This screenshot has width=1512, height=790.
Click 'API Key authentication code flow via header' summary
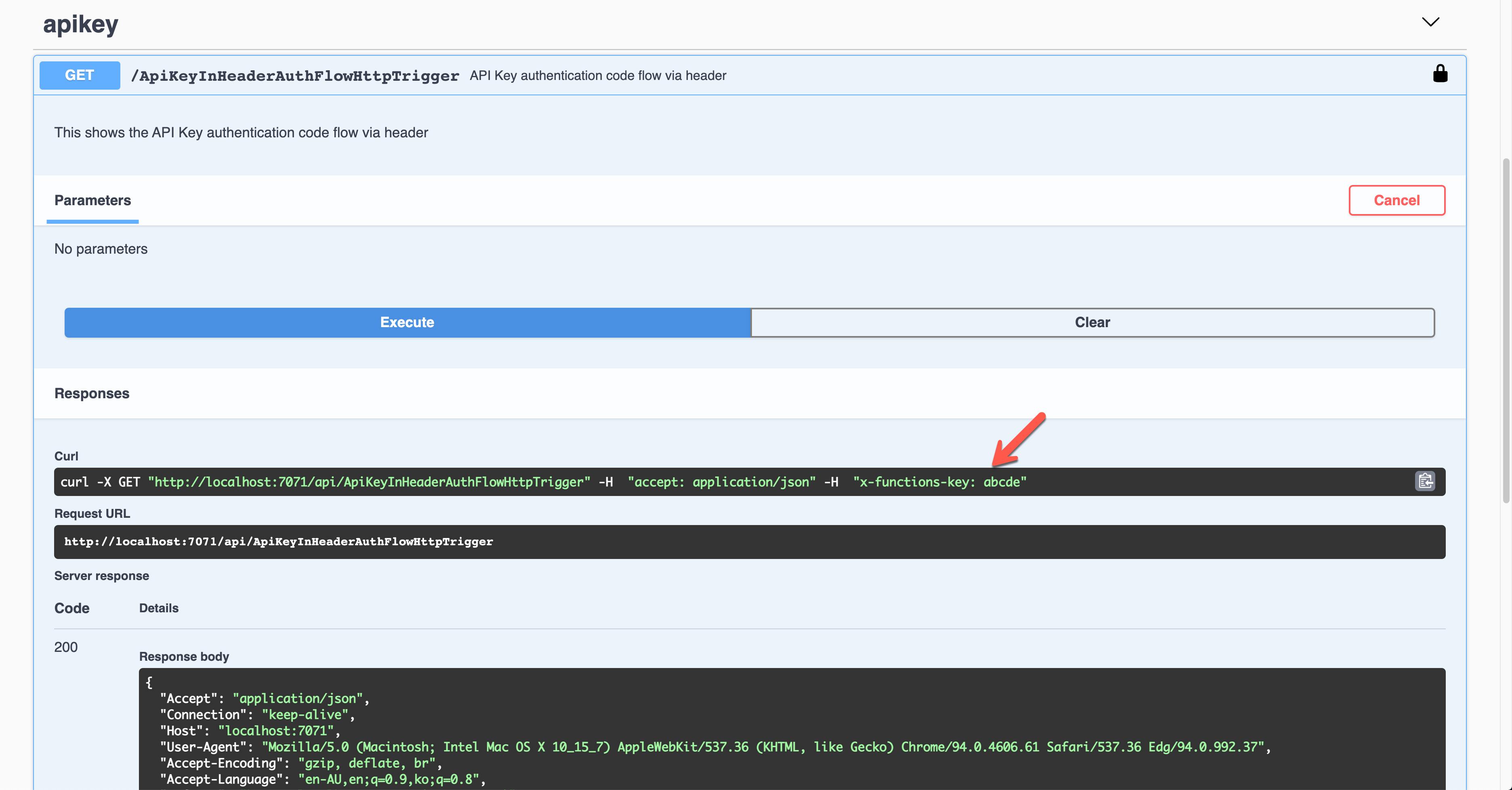[x=598, y=76]
